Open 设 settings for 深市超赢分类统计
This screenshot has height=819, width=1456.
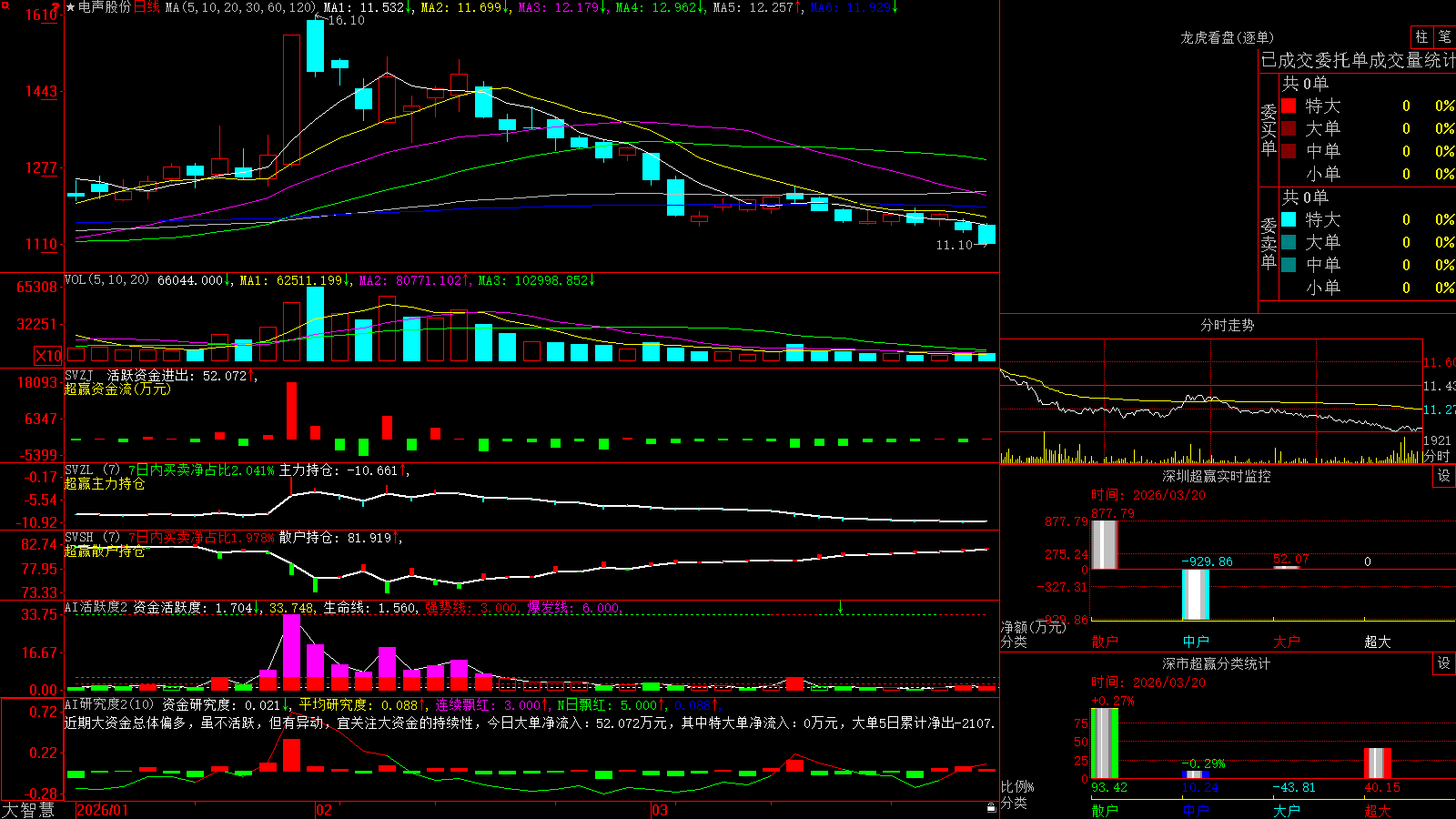[1444, 663]
